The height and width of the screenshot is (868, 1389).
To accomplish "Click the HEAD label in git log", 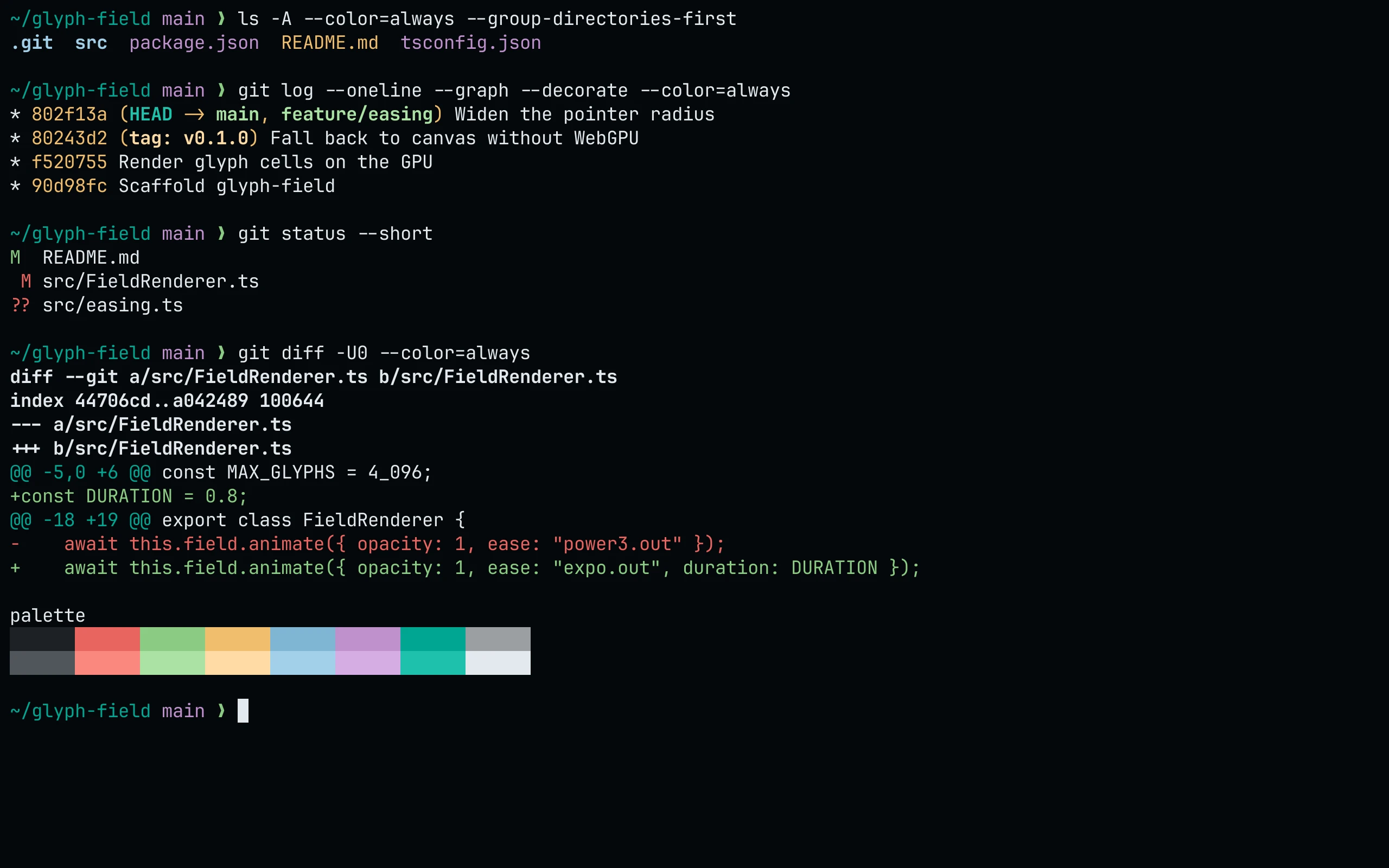I will click(151, 114).
